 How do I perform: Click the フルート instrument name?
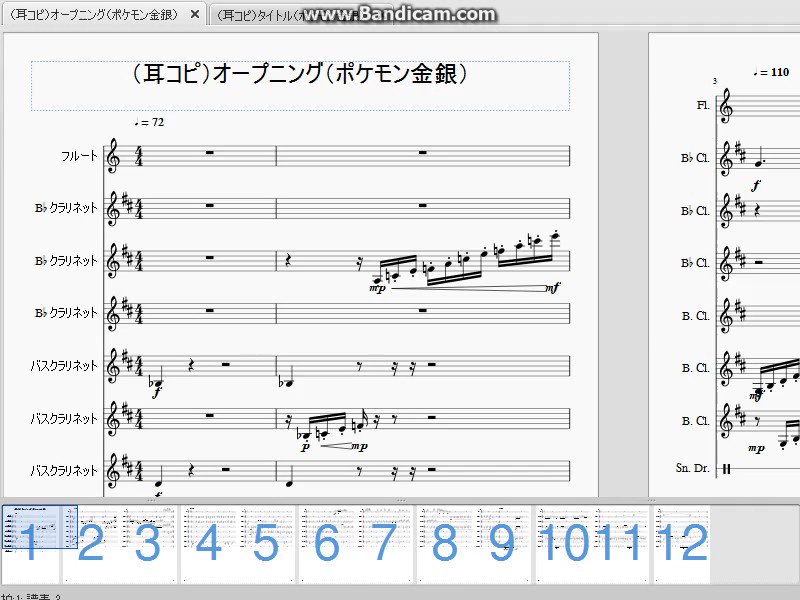79,156
